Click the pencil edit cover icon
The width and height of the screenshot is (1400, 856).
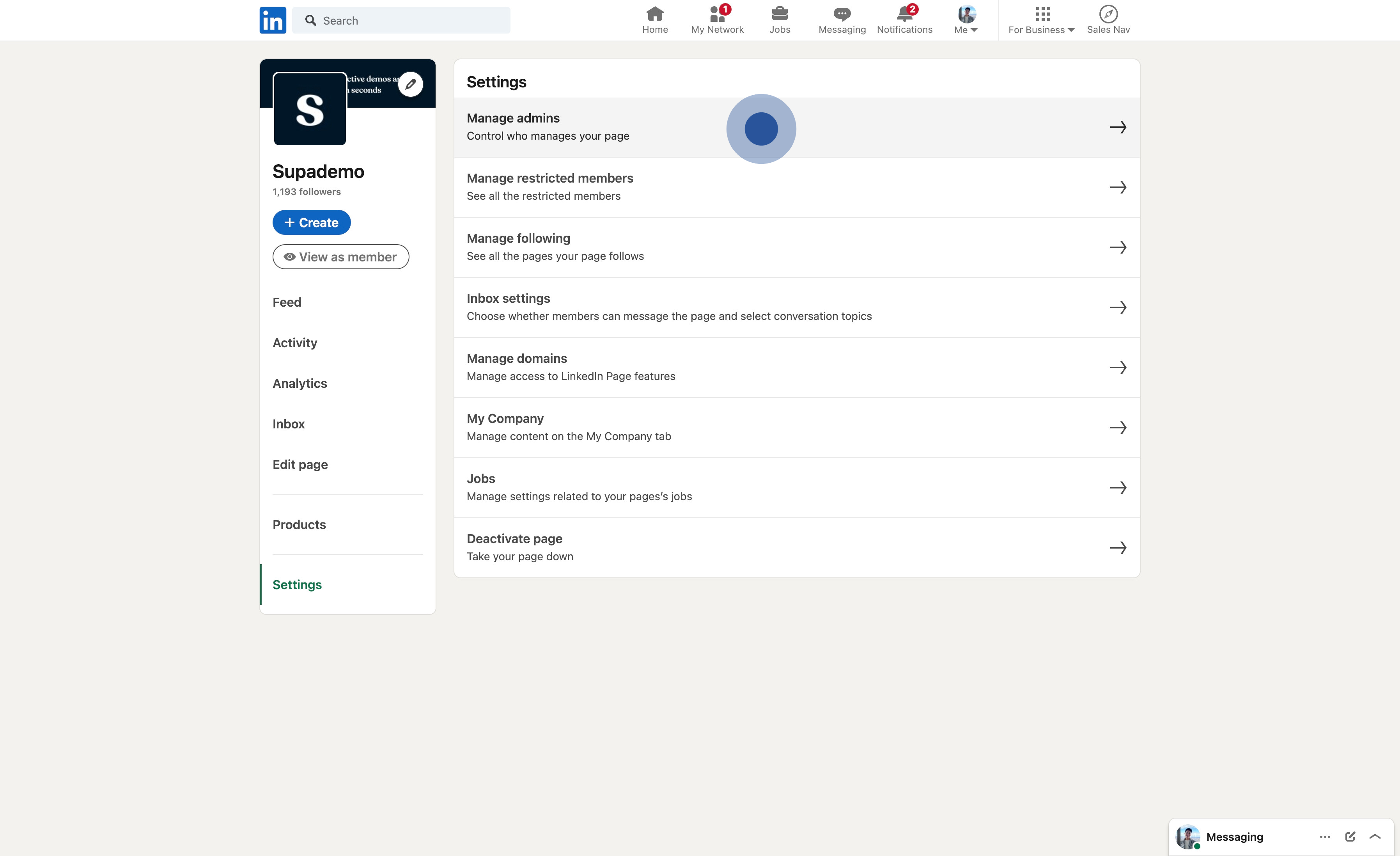[410, 84]
